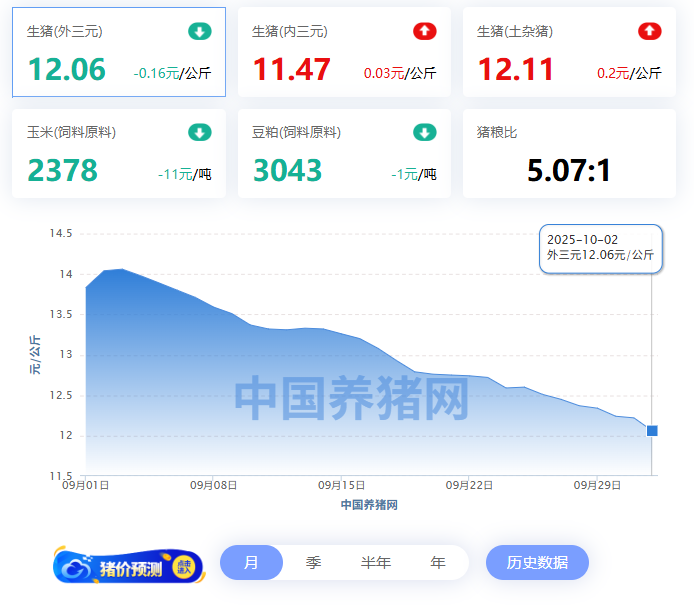This screenshot has width=694, height=611.
Task: Select the 生猪(外三元) price card
Action: [x=118, y=53]
